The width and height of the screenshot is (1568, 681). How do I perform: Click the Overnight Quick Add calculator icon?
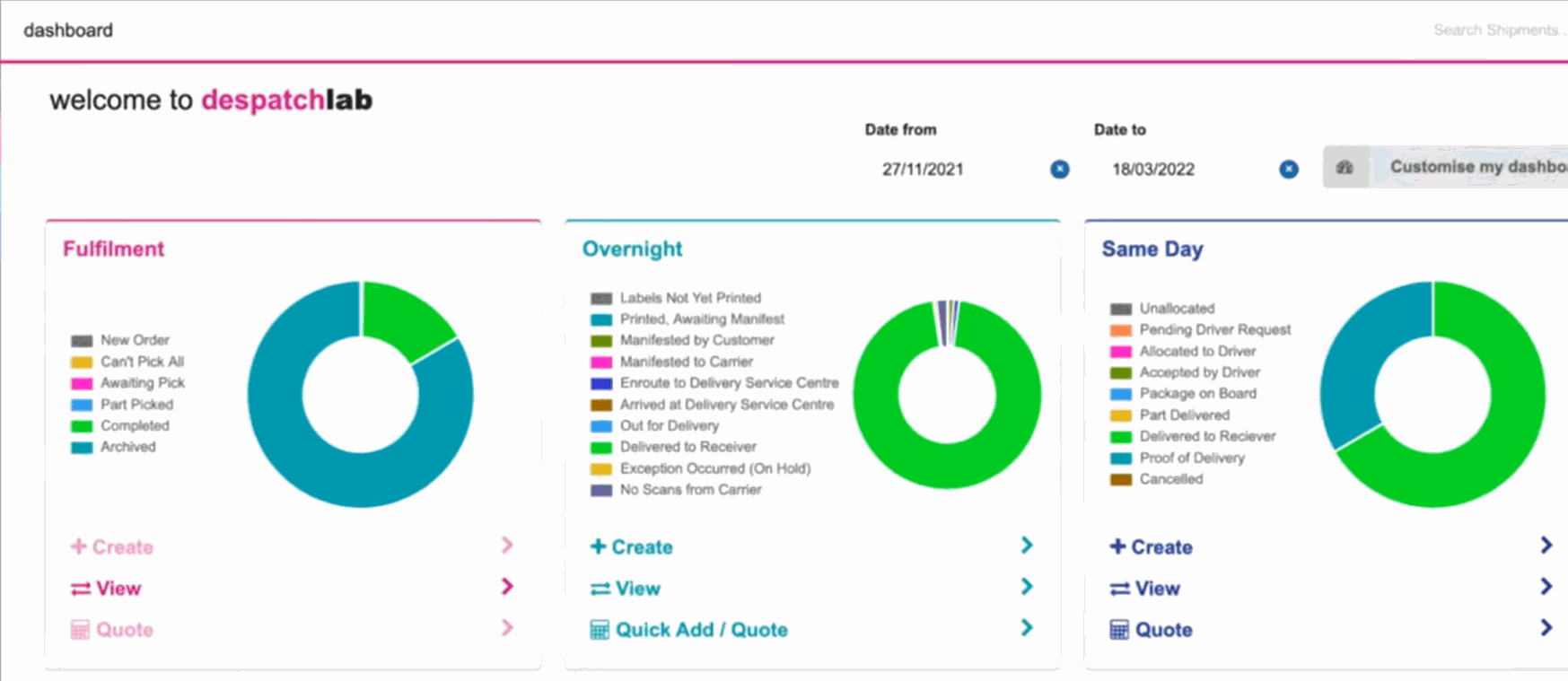click(x=600, y=630)
